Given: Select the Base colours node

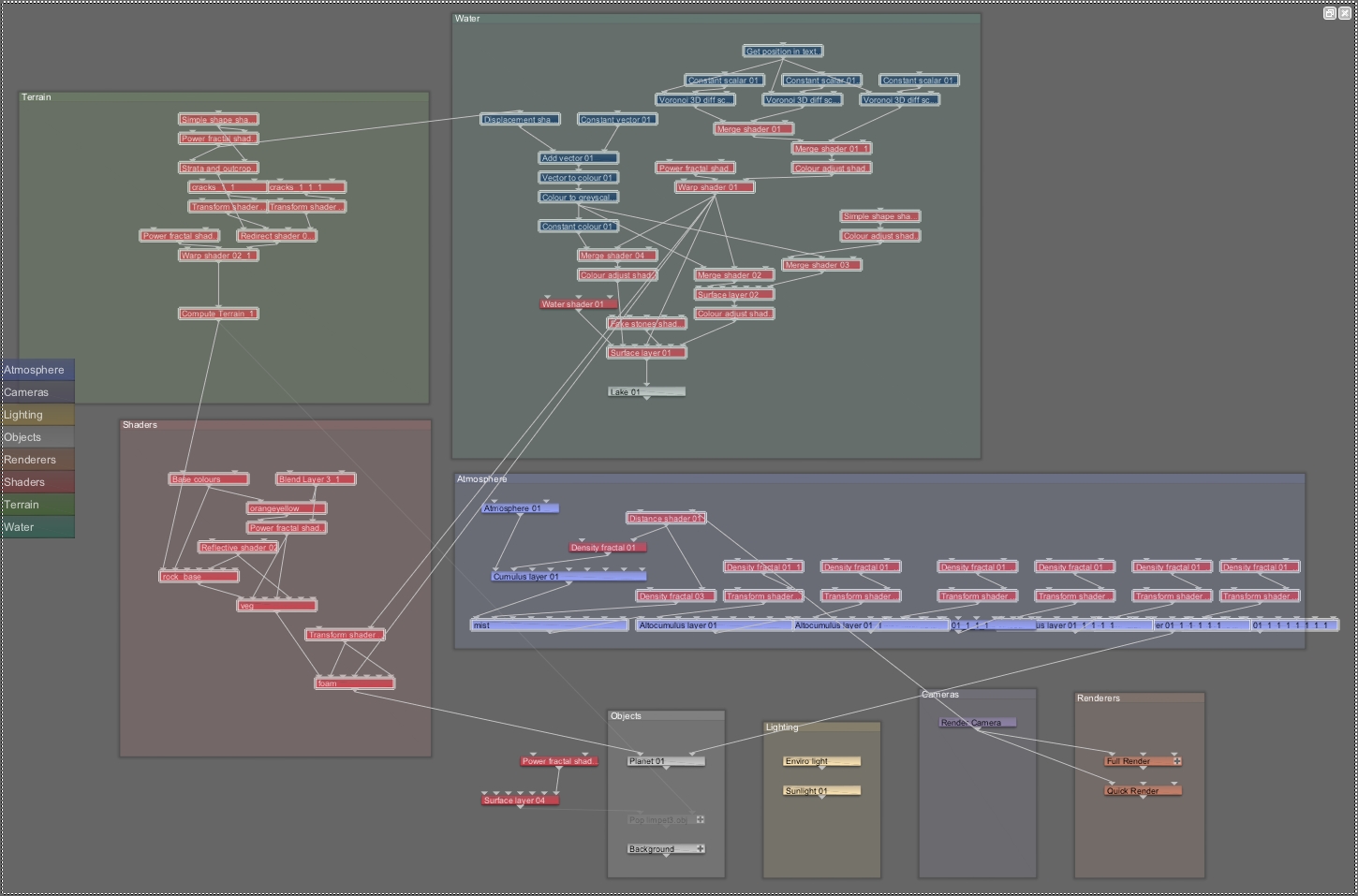Looking at the screenshot, I should 209,479.
